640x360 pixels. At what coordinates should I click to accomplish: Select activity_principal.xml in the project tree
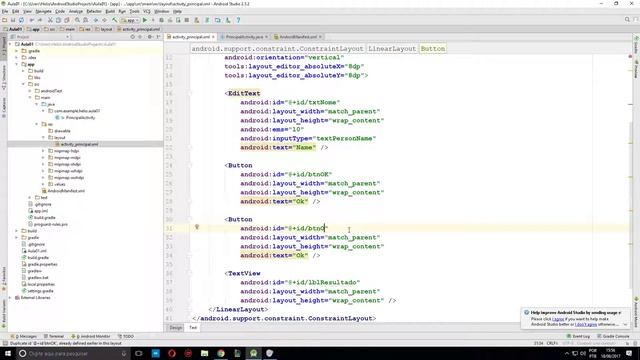(79, 144)
